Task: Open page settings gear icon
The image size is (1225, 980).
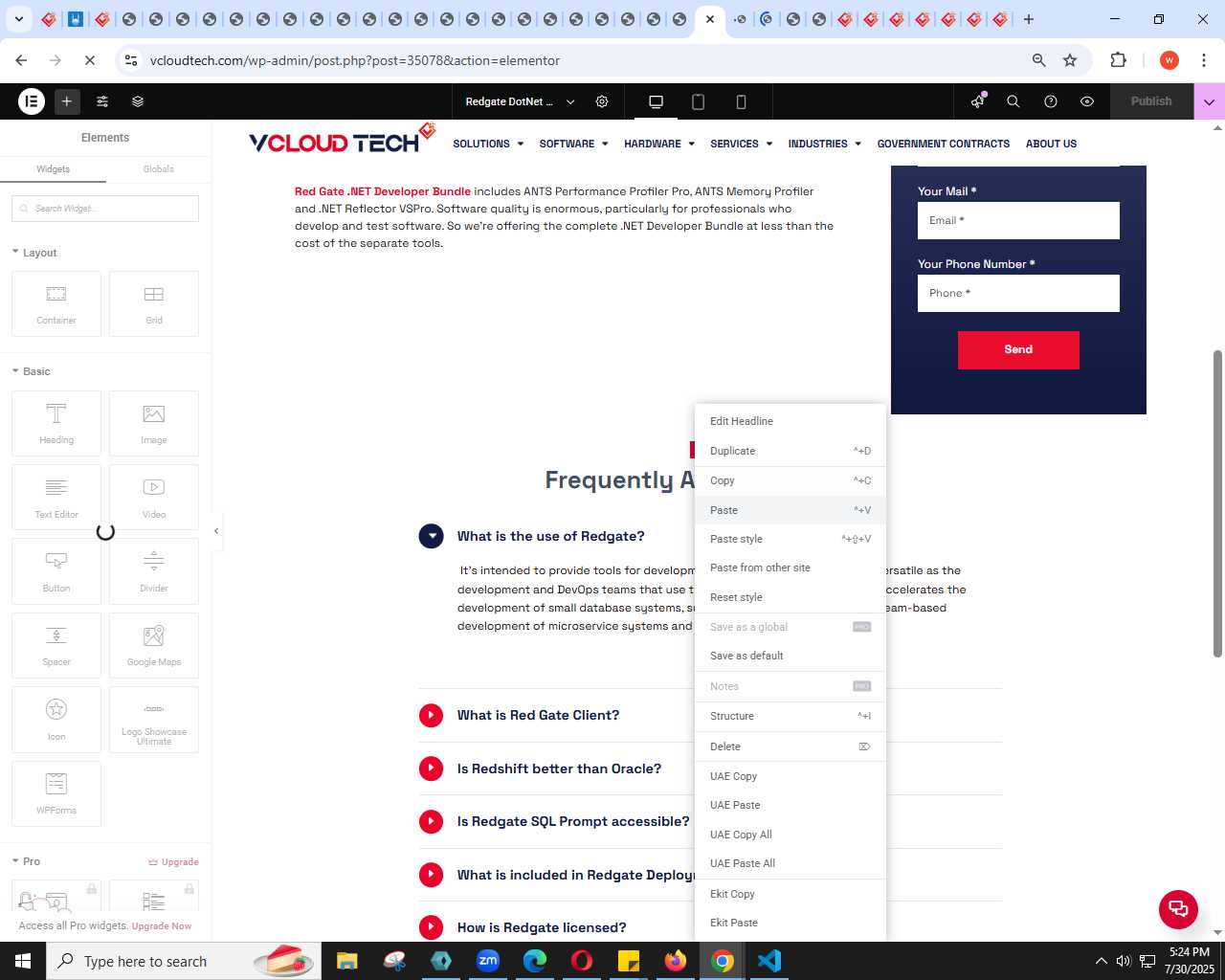Action: [x=602, y=101]
